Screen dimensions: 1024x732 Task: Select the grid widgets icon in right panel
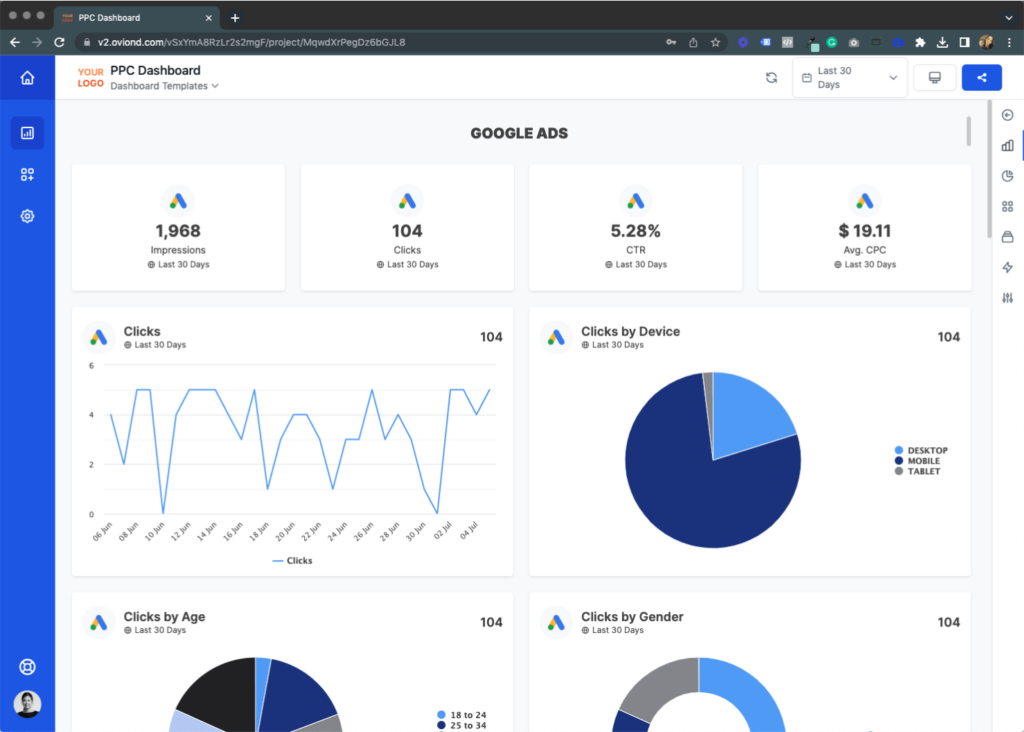tap(1008, 206)
